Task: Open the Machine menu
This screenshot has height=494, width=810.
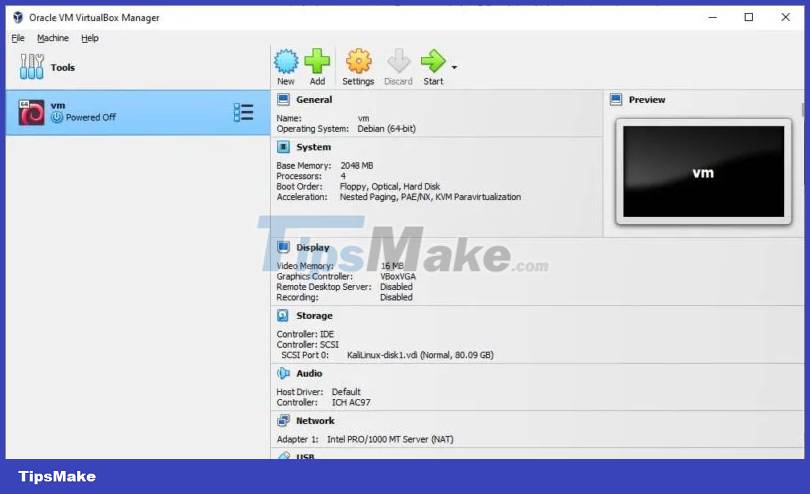Action: 53,38
